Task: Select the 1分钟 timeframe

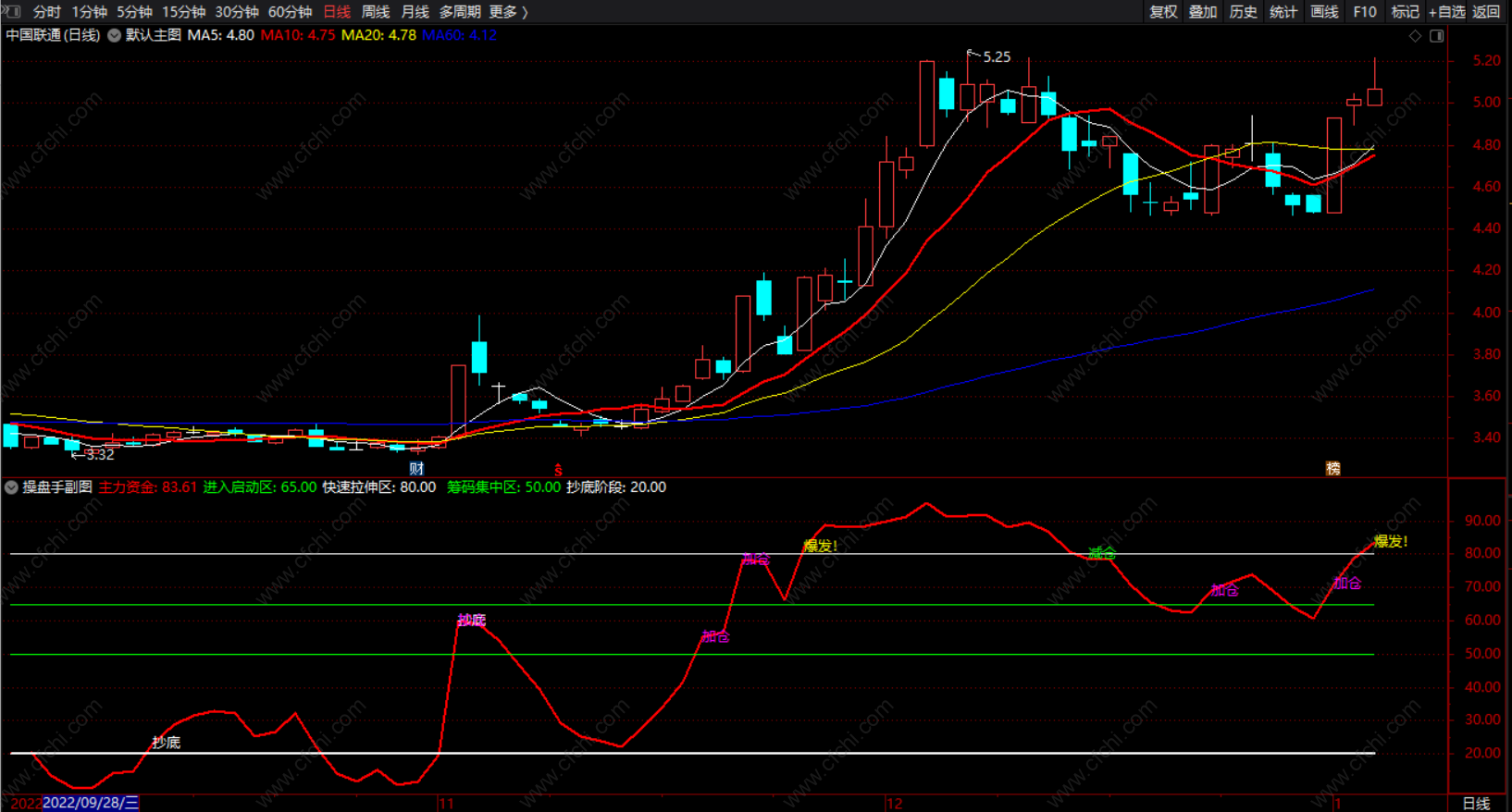Action: (x=90, y=12)
